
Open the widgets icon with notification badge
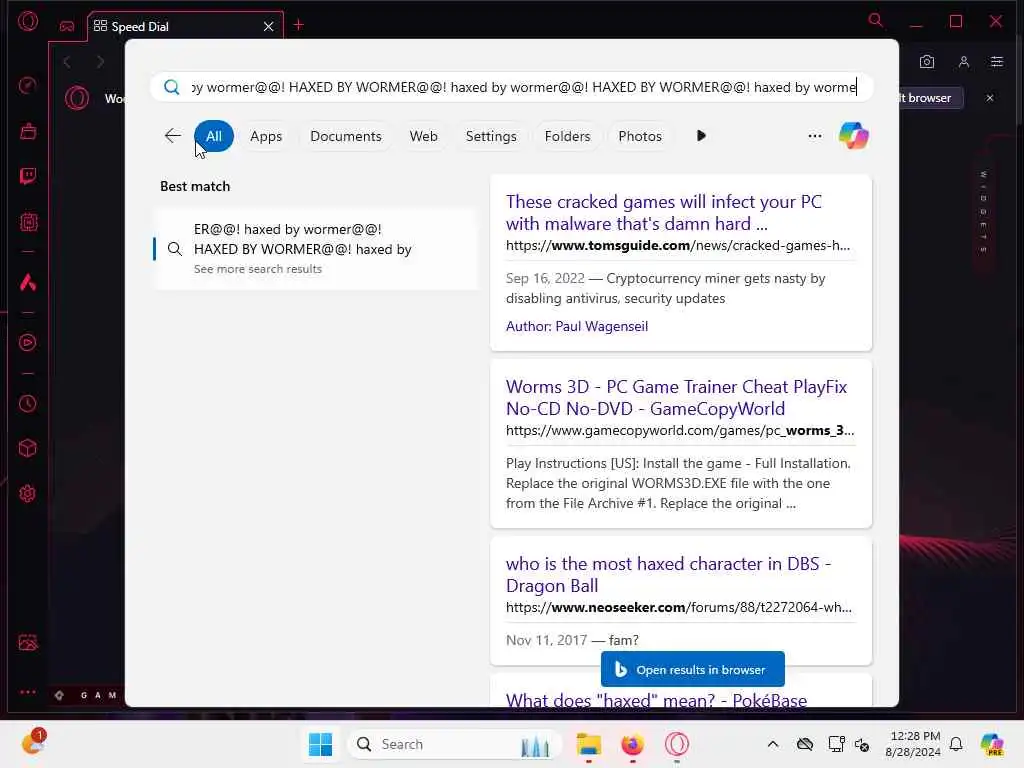(33, 742)
